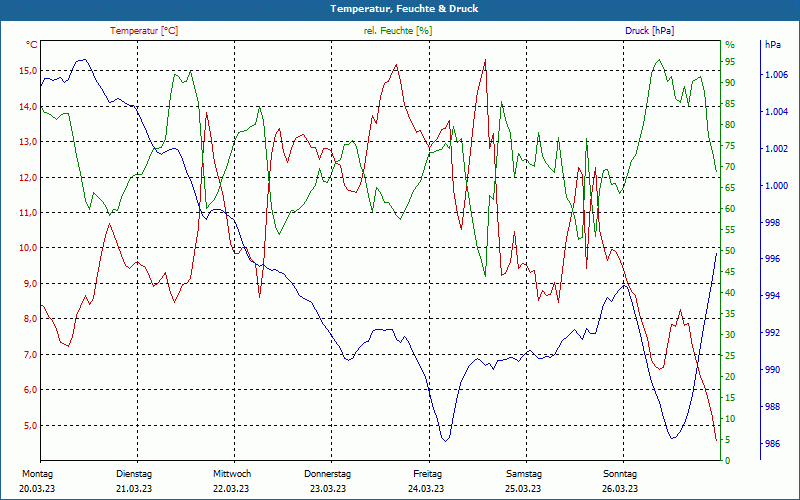The height and width of the screenshot is (500, 800).
Task: Click the '55' humidity axis value
Action: pyautogui.click(x=730, y=230)
